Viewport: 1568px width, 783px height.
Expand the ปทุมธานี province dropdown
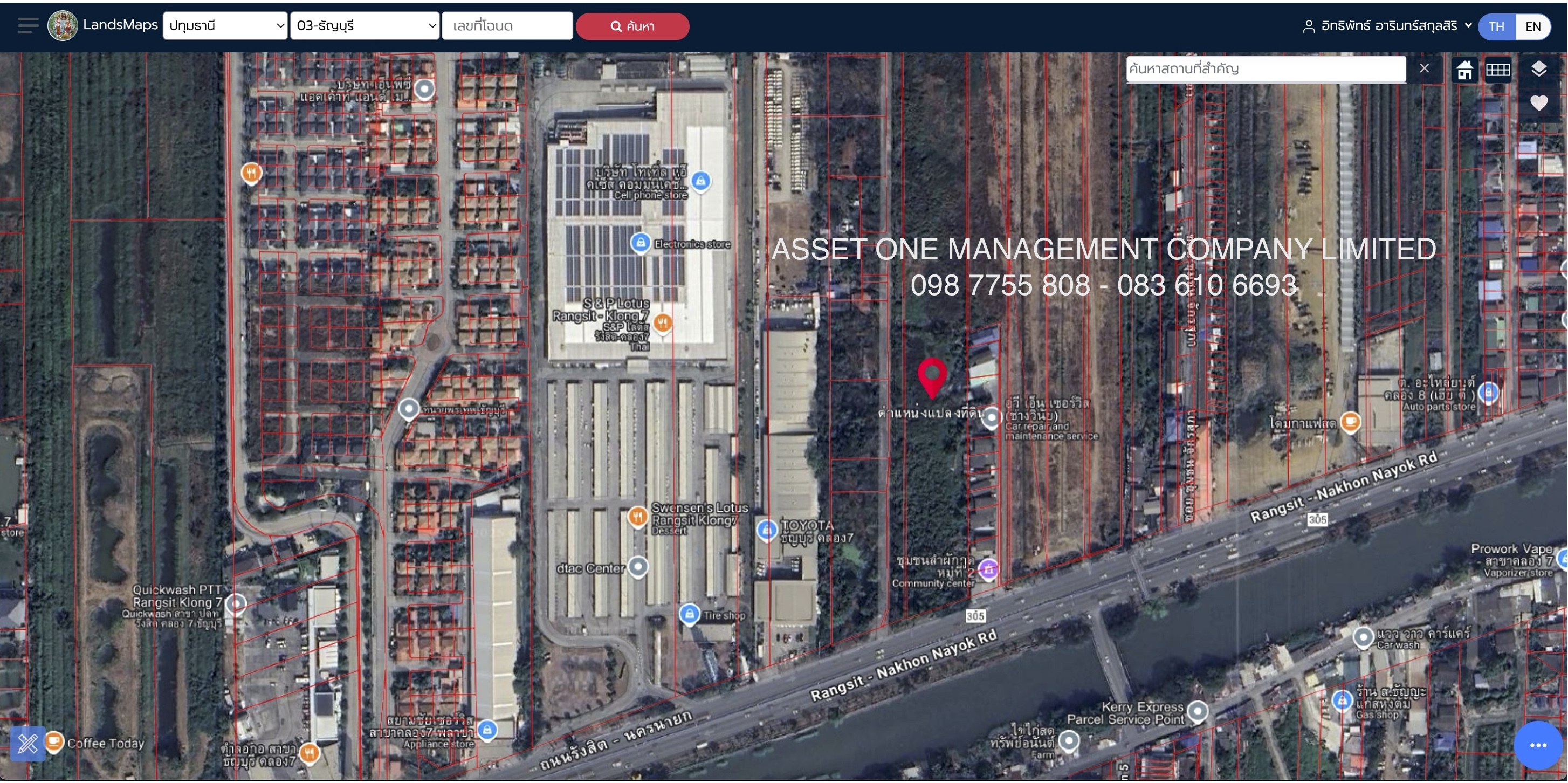(x=225, y=25)
